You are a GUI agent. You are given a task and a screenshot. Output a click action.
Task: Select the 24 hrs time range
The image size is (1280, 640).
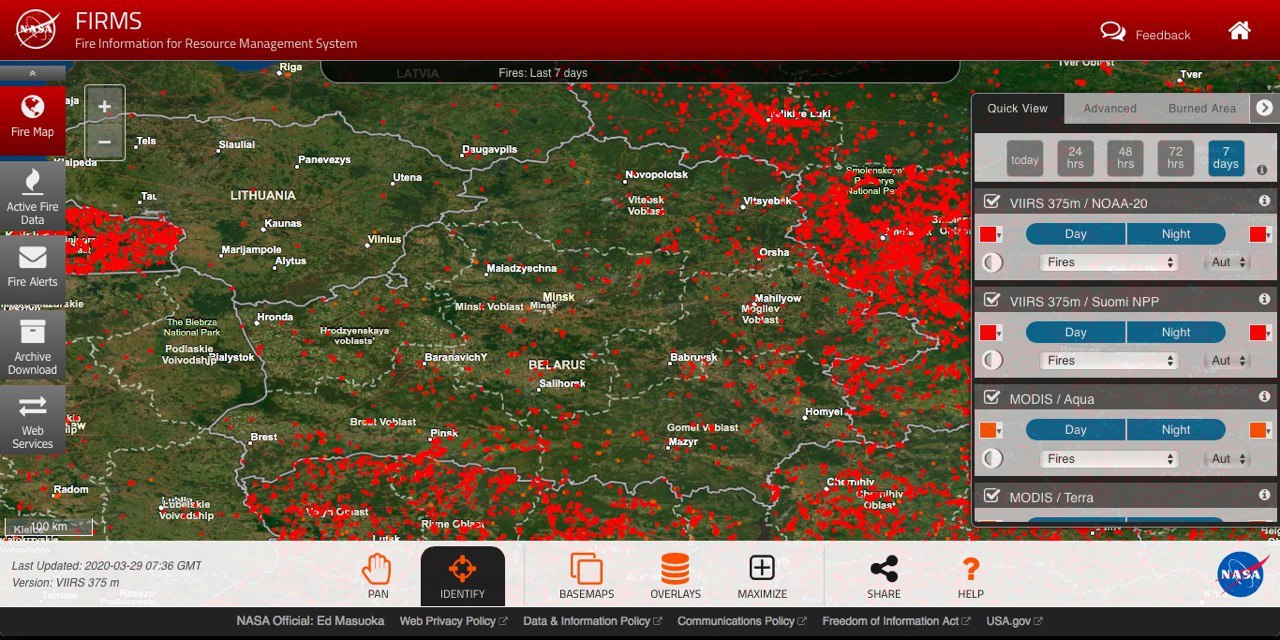(x=1075, y=159)
